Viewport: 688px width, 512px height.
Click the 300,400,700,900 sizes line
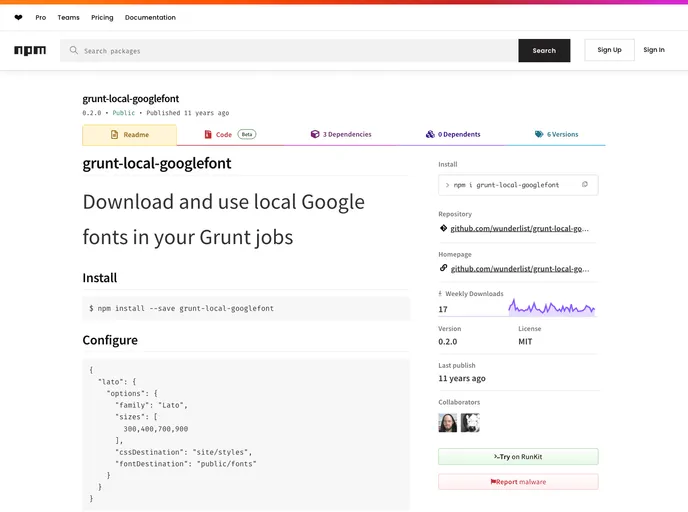(156, 429)
